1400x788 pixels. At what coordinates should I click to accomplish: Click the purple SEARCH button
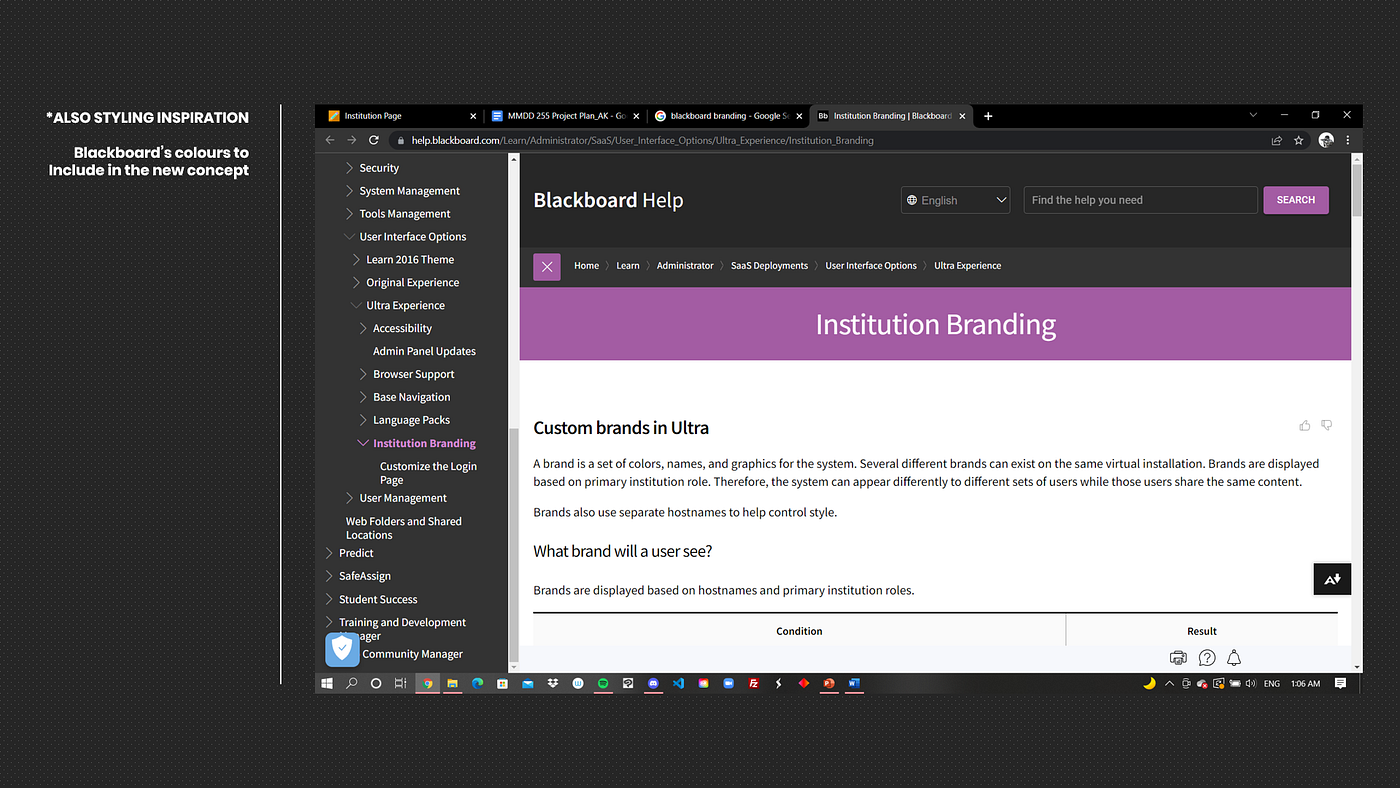(1296, 200)
